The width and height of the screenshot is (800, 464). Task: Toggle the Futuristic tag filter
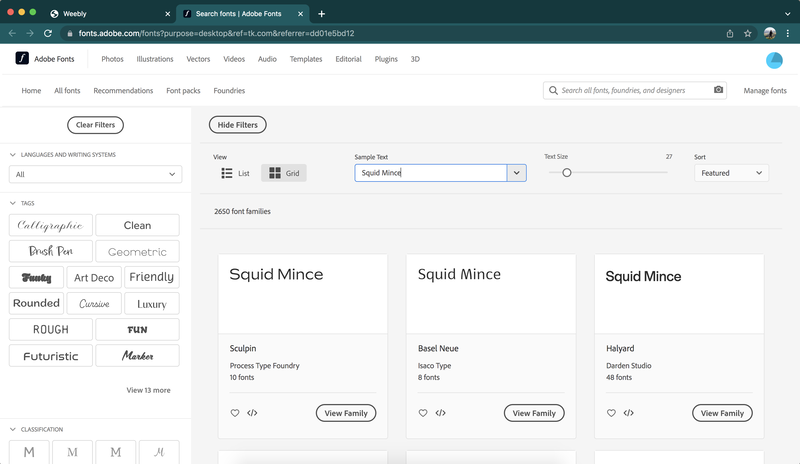51,355
